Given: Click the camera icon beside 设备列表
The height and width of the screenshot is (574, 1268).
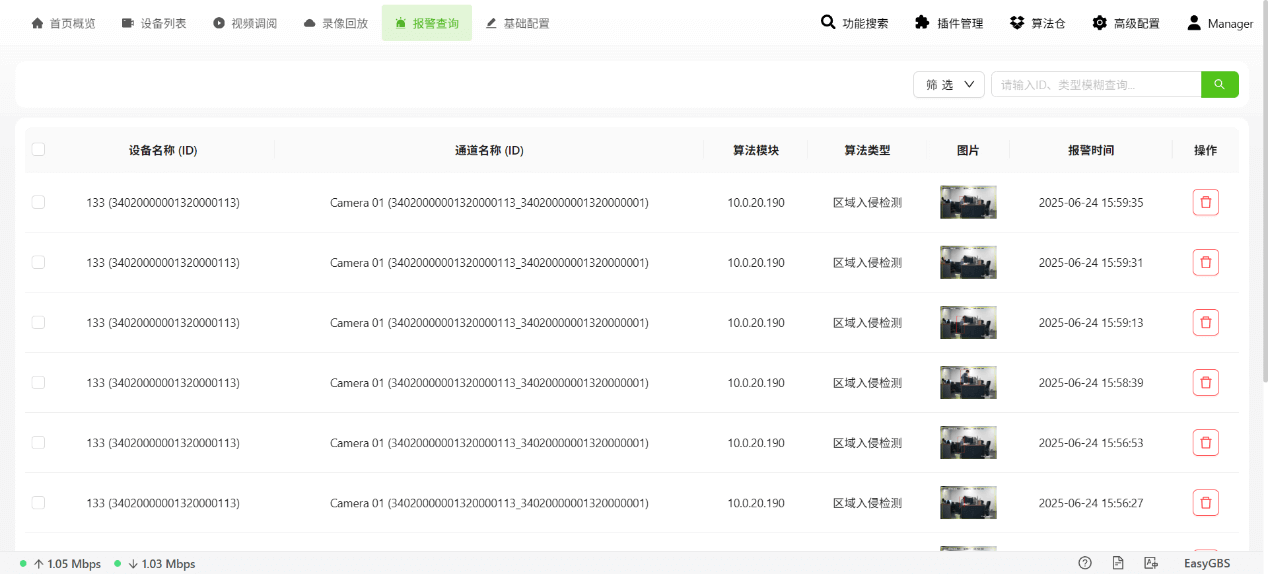Looking at the screenshot, I should coord(128,23).
